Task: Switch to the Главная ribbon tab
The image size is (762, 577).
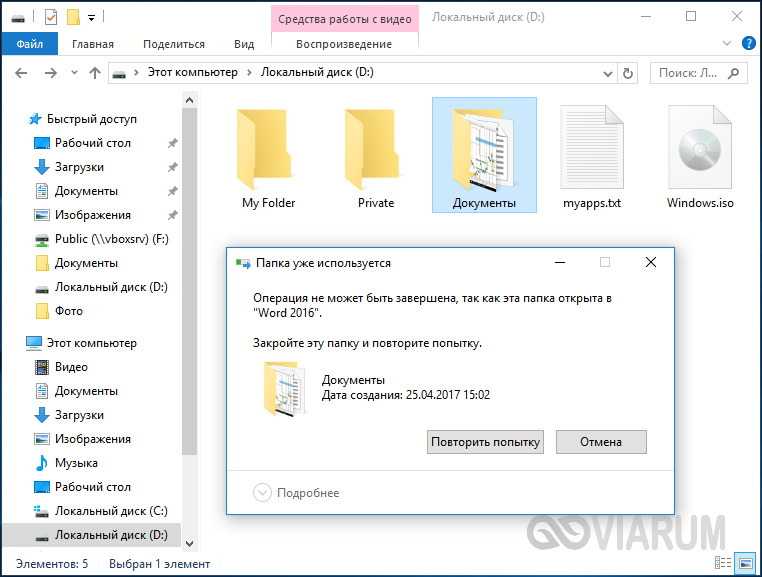Action: click(93, 44)
